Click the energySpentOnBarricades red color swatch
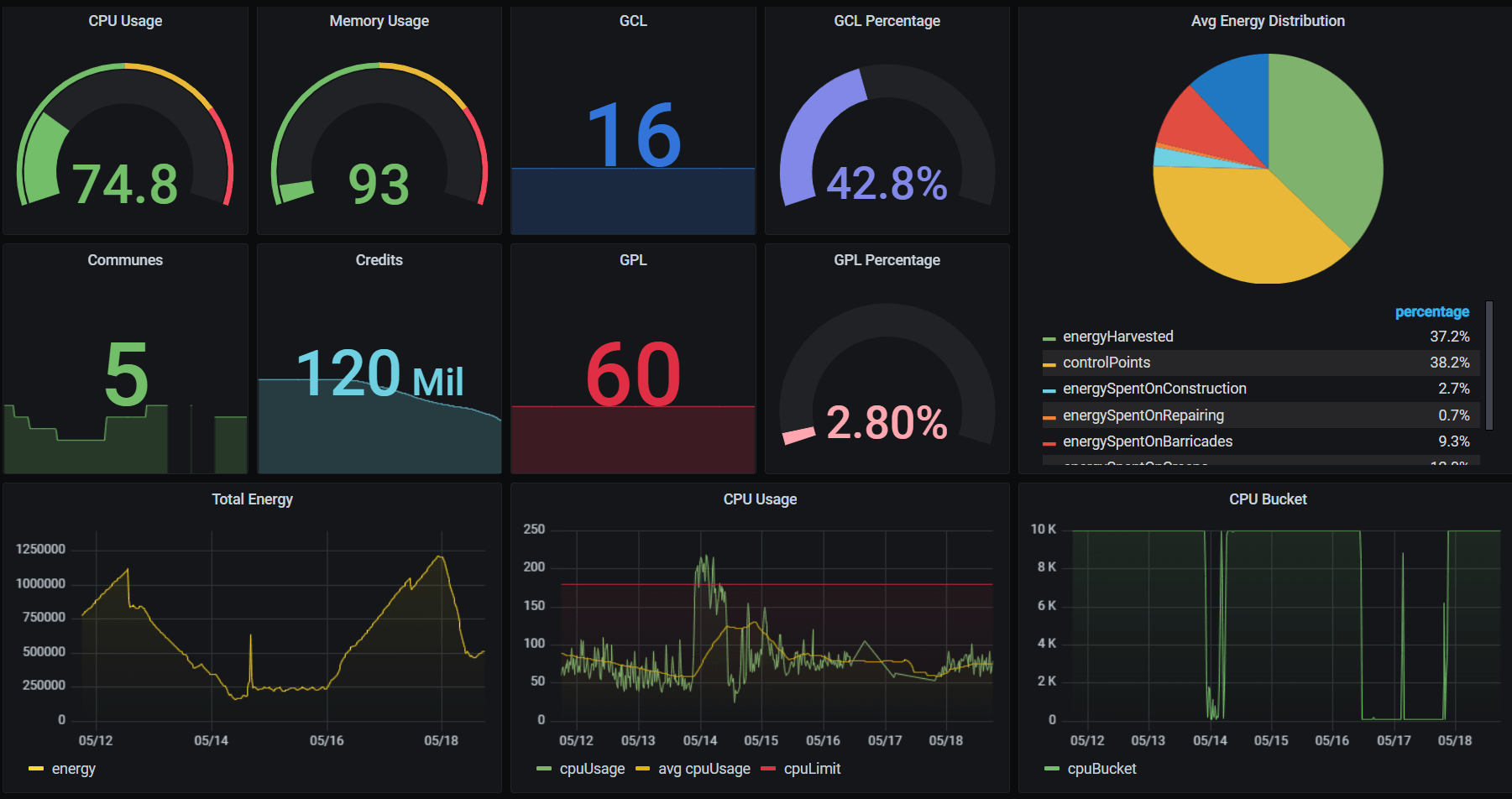The height and width of the screenshot is (799, 1512). pos(1049,444)
